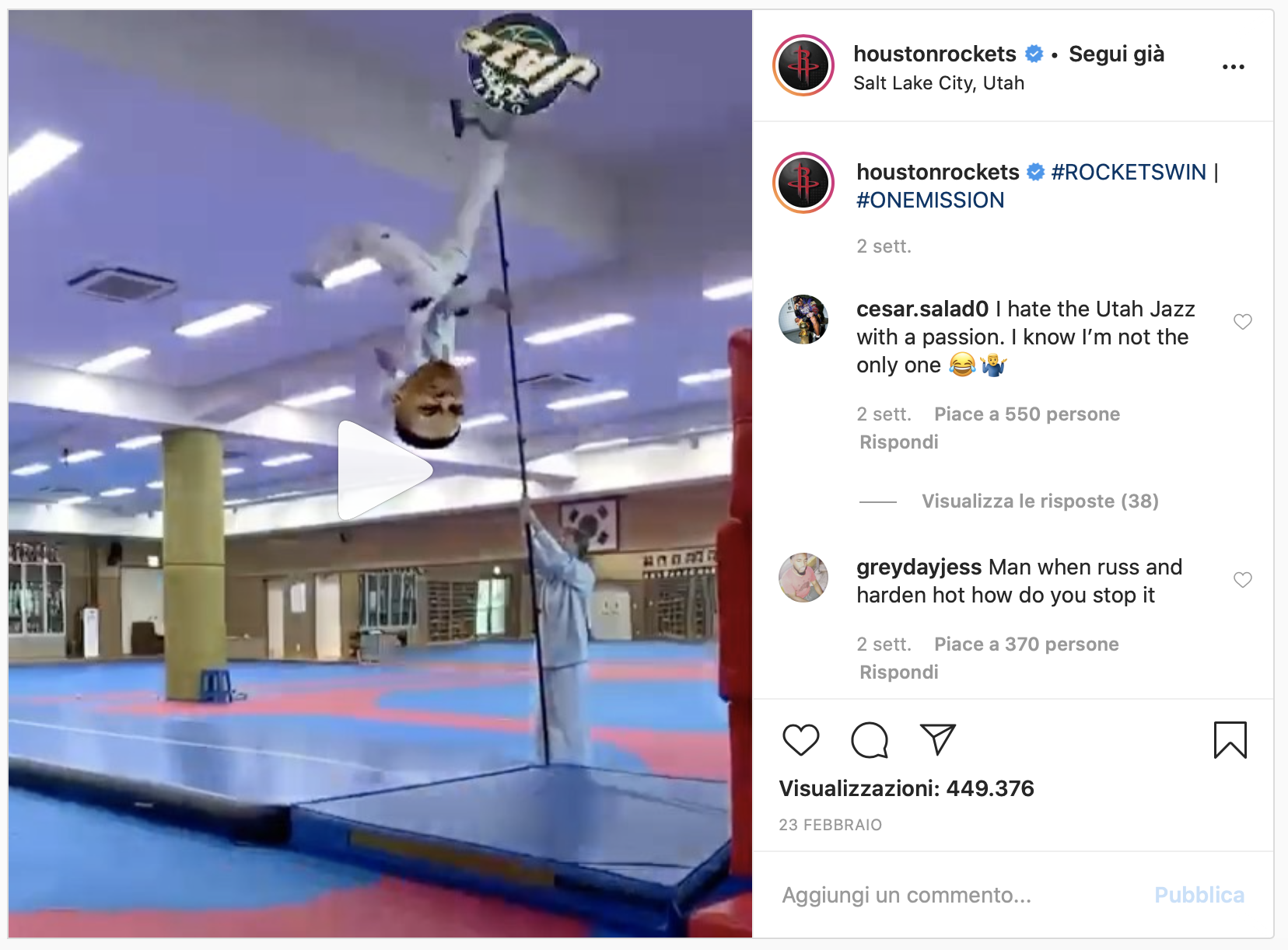Viewport: 1288px width, 950px height.
Task: View cesar.salad0's profile picture
Action: 803,320
